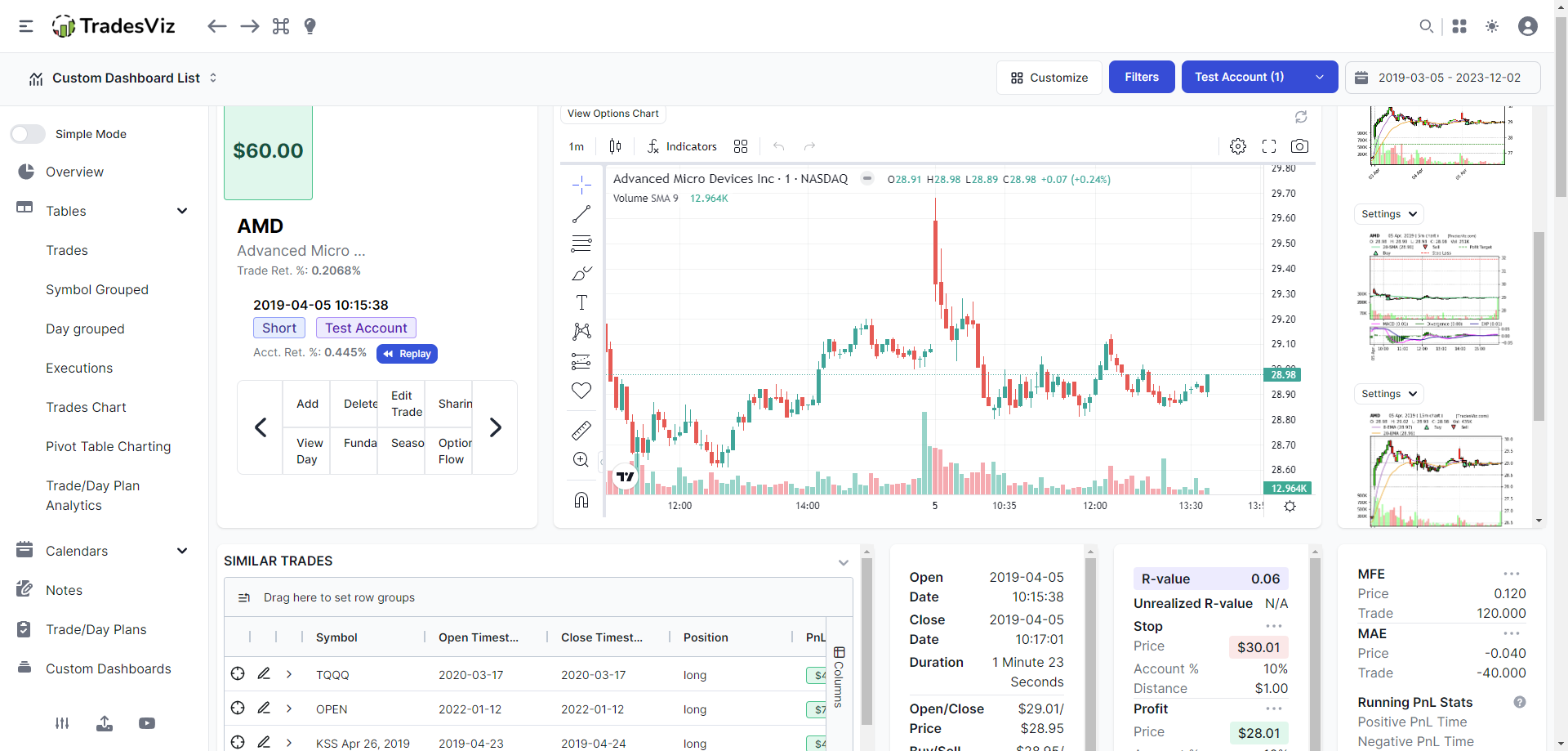Click the heart favorites icon
This screenshot has width=1568, height=751.
581,391
